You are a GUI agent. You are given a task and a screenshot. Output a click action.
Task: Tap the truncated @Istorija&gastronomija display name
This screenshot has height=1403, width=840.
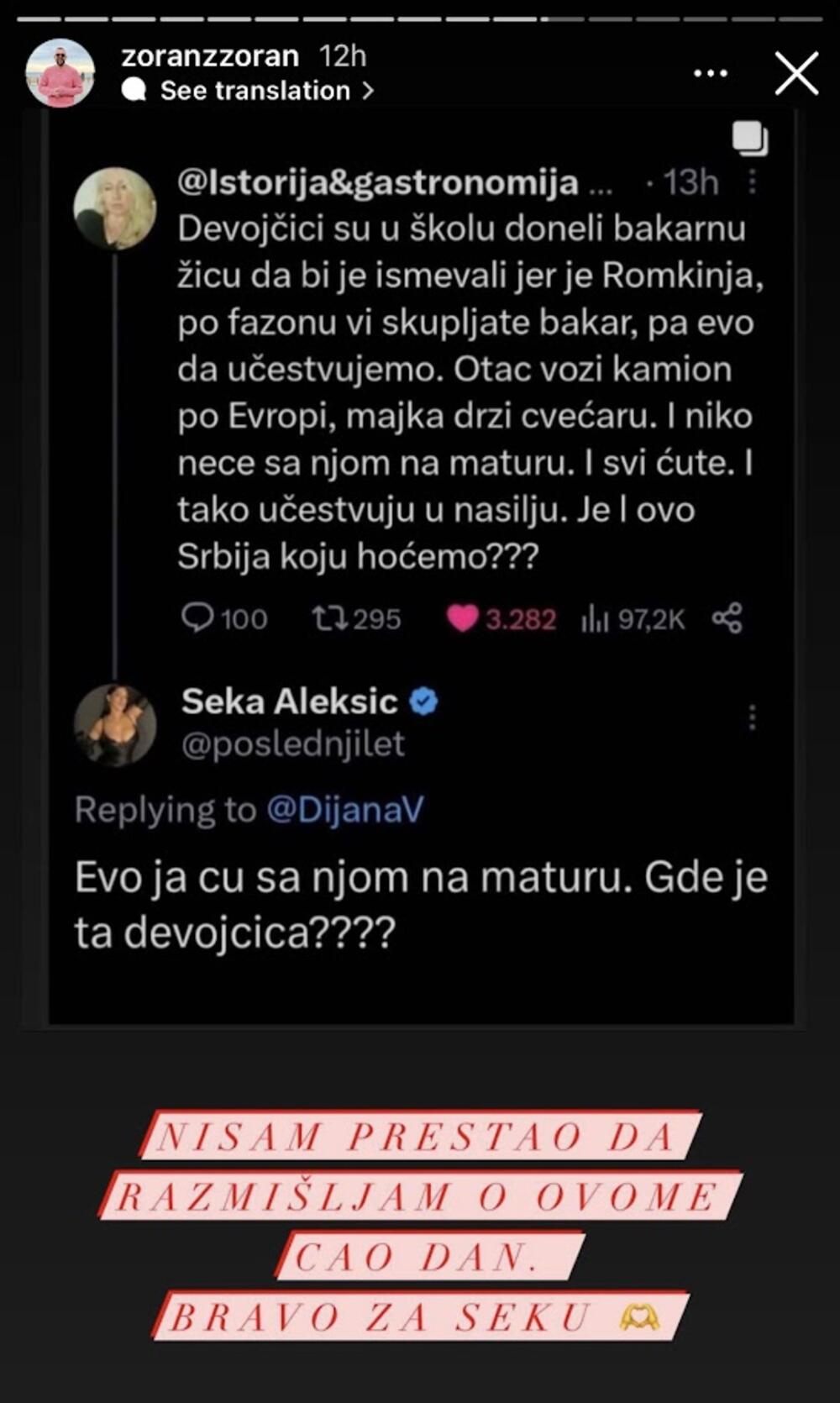coord(386,183)
